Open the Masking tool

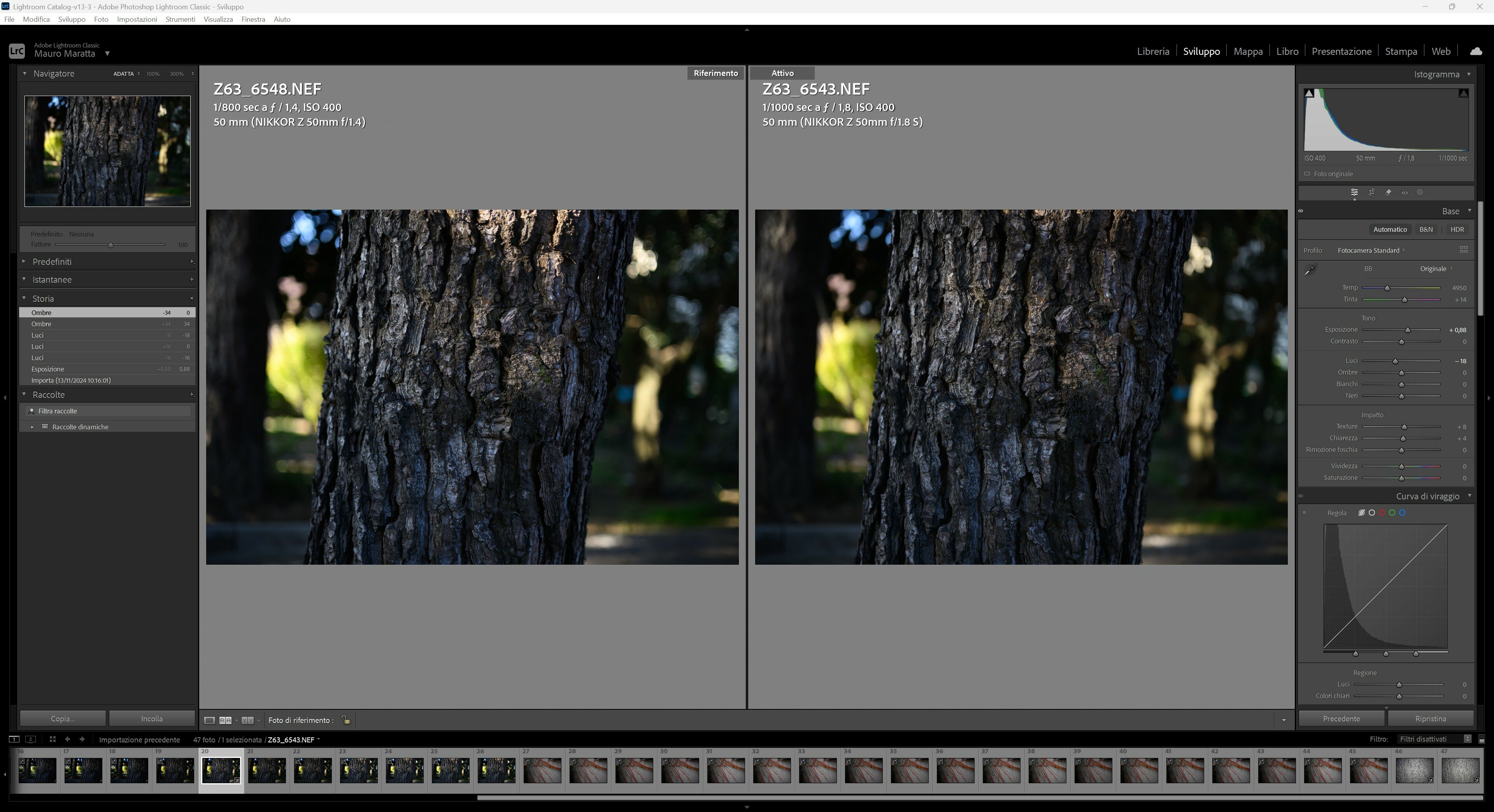coord(1420,192)
